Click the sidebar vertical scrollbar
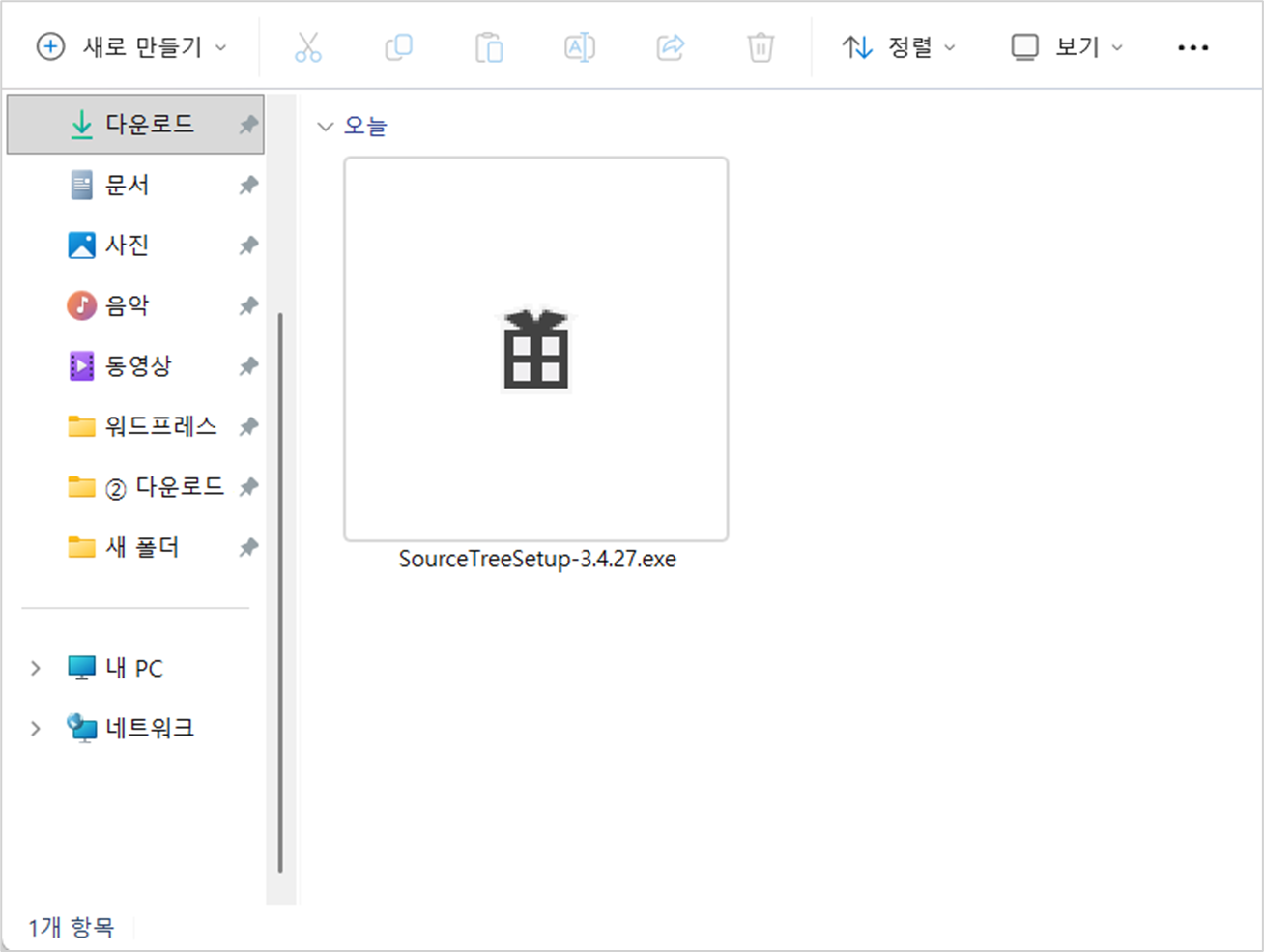Image resolution: width=1264 pixels, height=952 pixels. (280, 592)
